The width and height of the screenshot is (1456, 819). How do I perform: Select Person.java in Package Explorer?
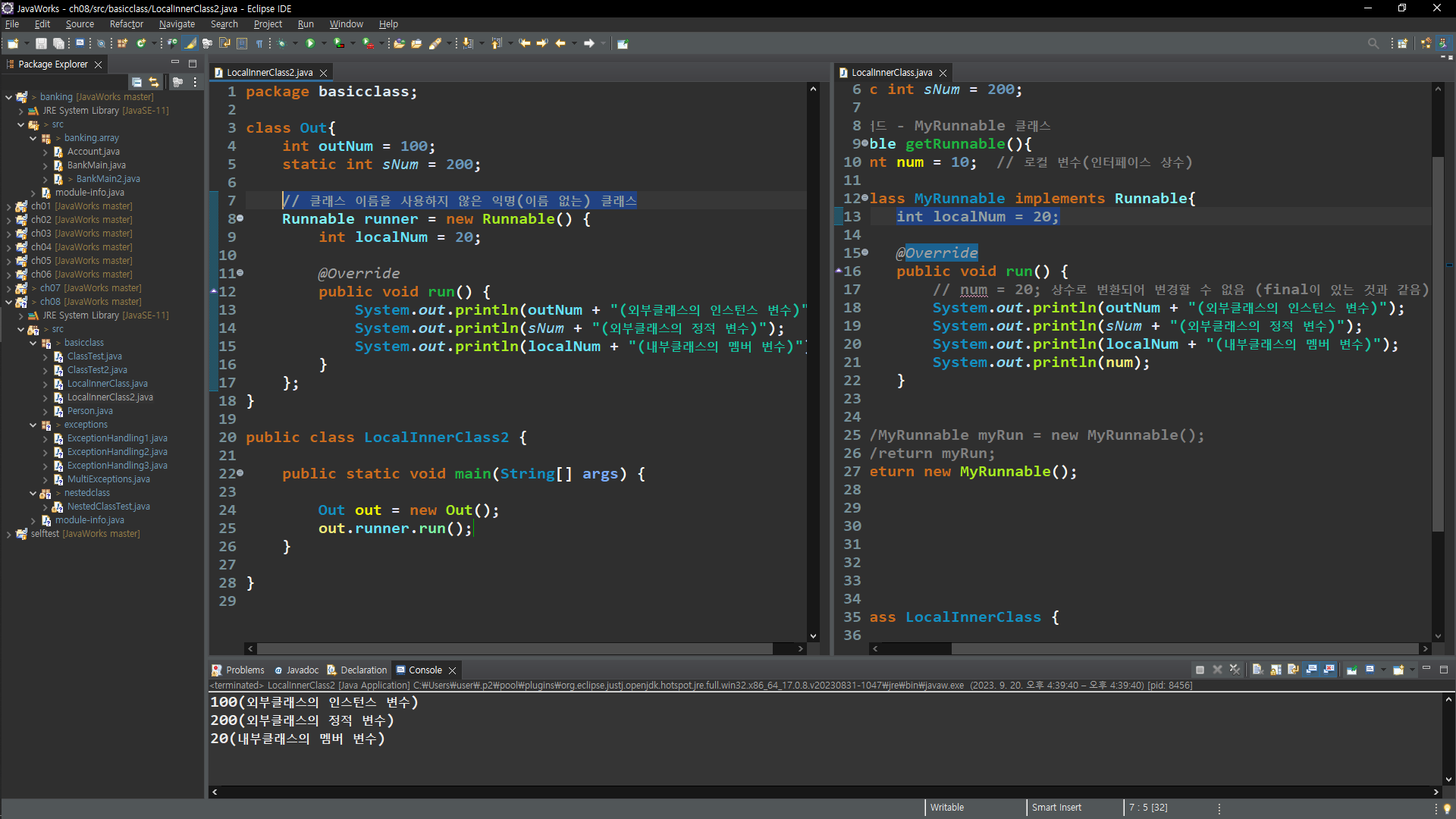click(x=89, y=411)
